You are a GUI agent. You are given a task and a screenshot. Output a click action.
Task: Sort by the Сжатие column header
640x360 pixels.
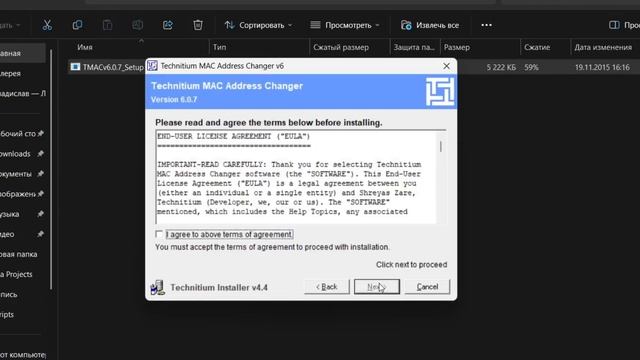coord(537,47)
